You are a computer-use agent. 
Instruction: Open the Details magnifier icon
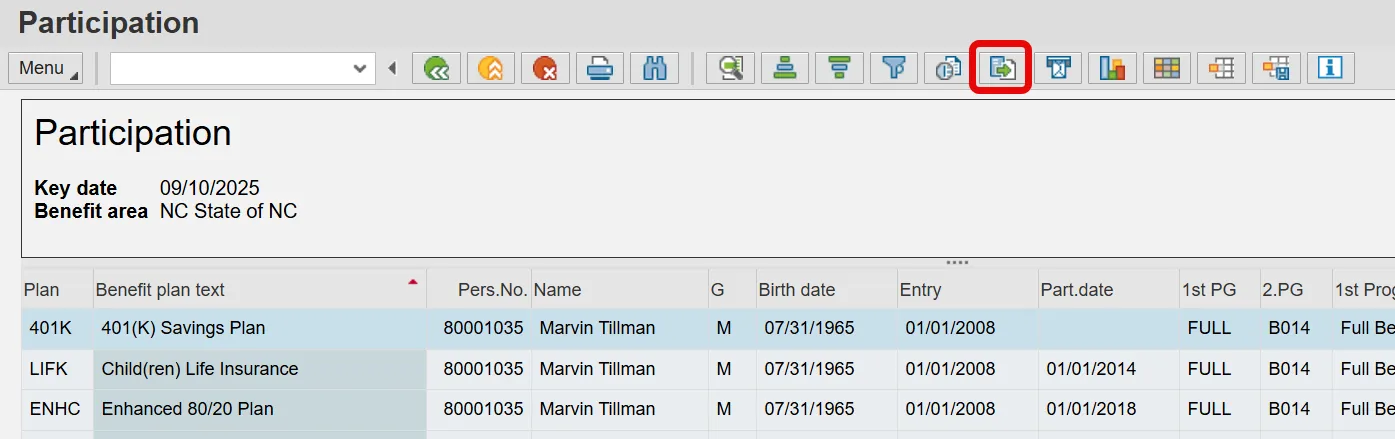coord(731,68)
